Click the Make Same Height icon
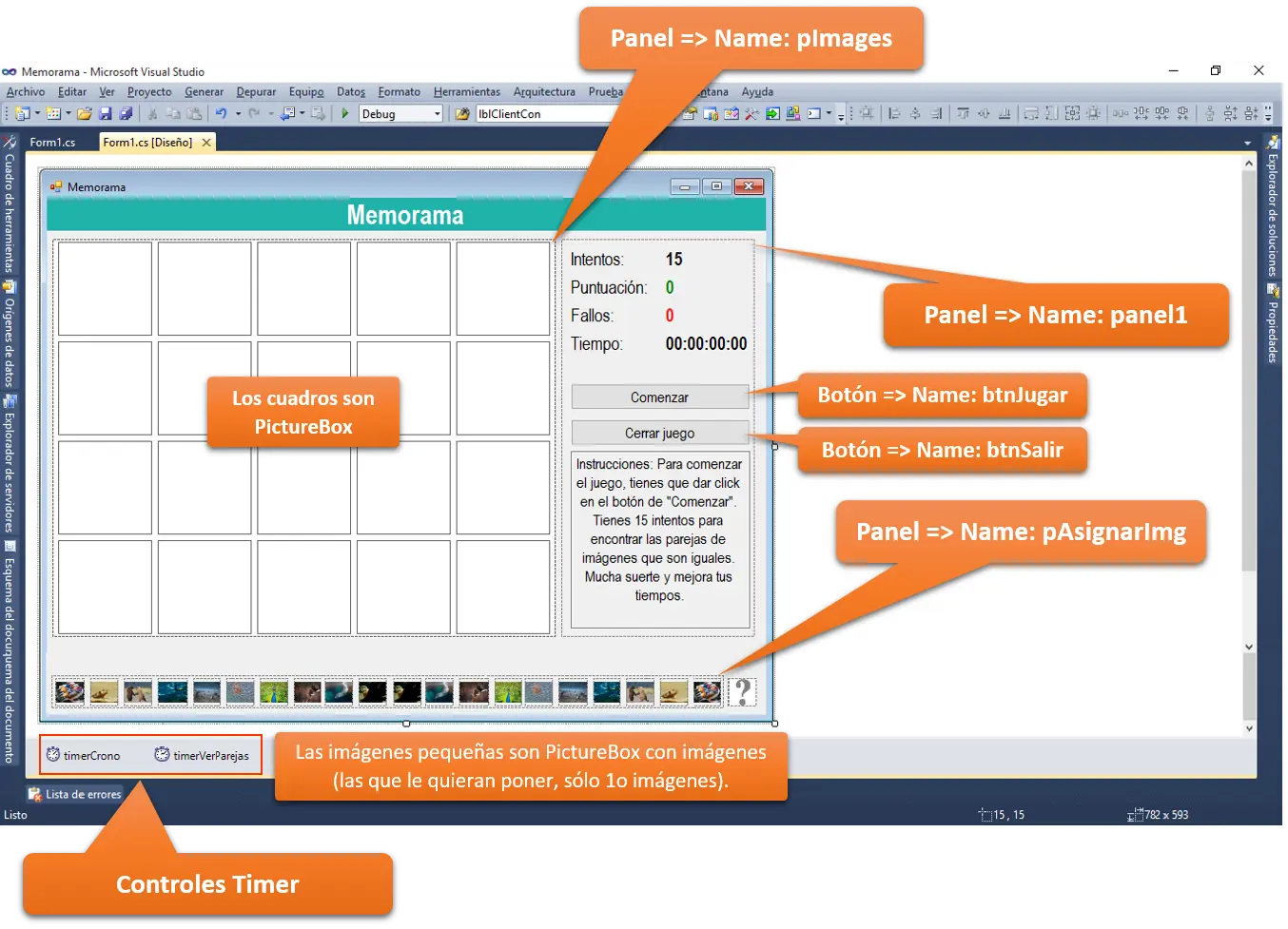The image size is (1288, 929). pos(1051,114)
